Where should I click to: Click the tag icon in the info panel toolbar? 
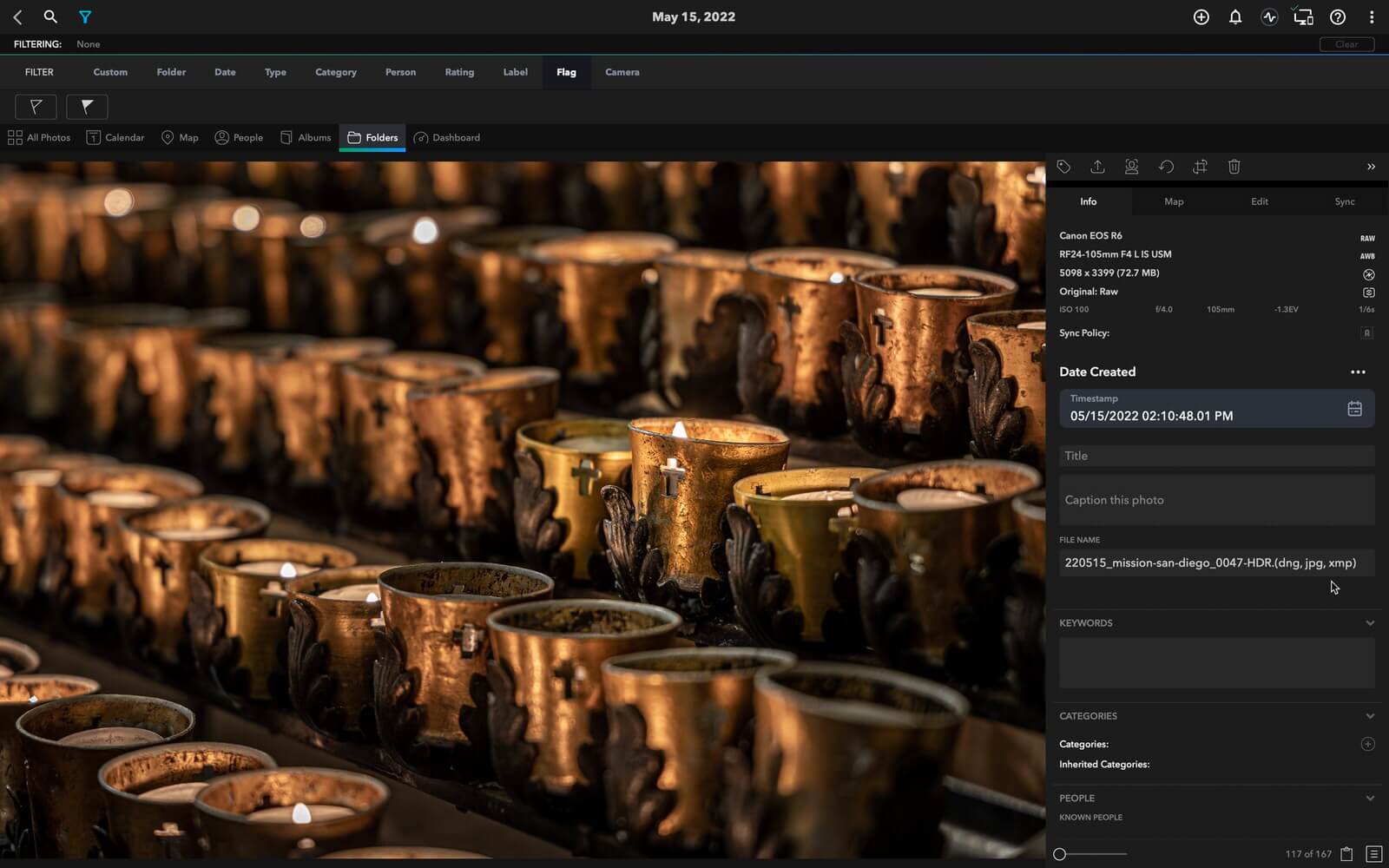1063,167
